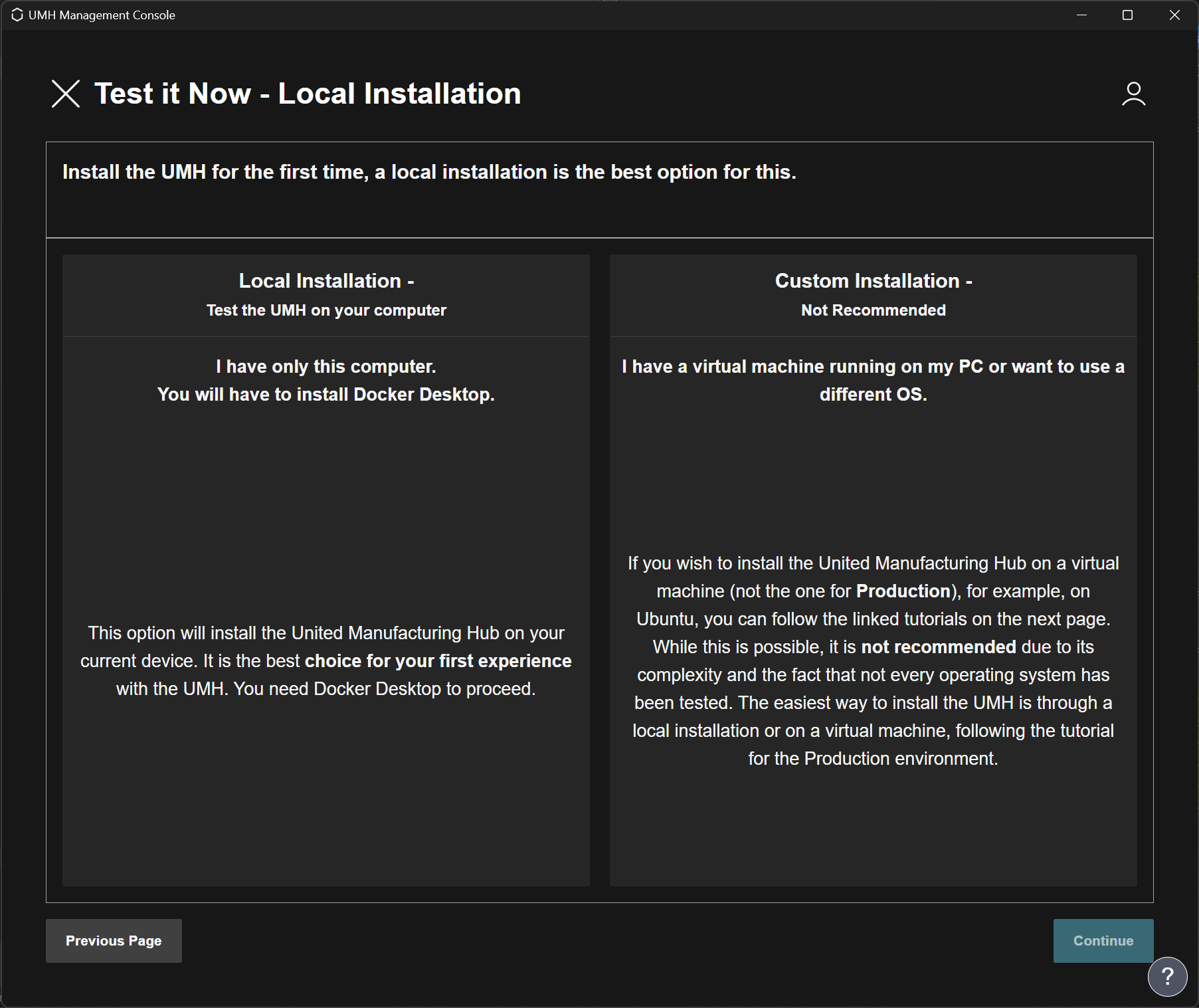Select the Local Installation card heading
The height and width of the screenshot is (1008, 1199).
click(x=326, y=281)
